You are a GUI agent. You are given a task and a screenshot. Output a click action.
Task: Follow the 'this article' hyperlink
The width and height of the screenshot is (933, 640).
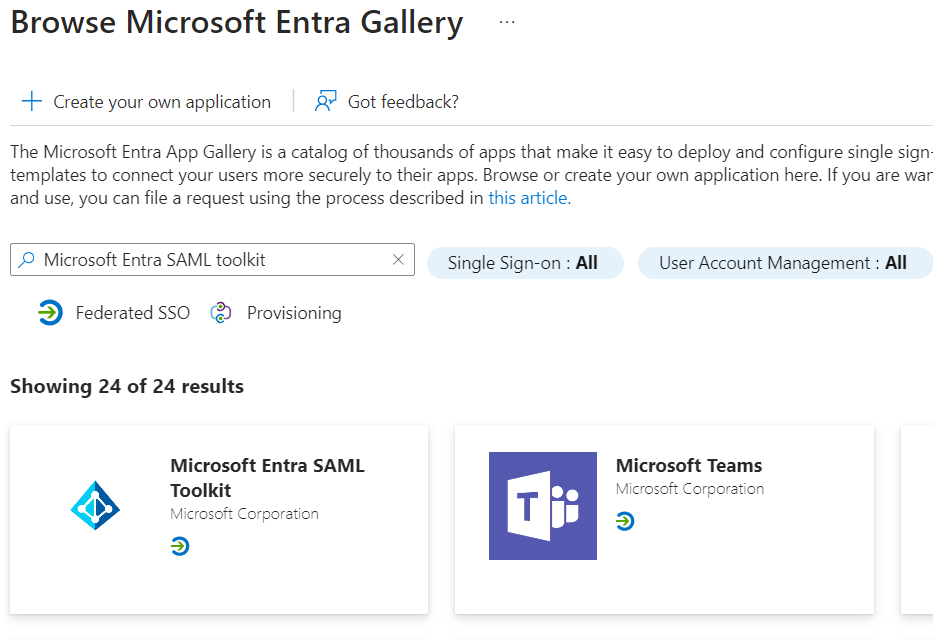click(530, 198)
